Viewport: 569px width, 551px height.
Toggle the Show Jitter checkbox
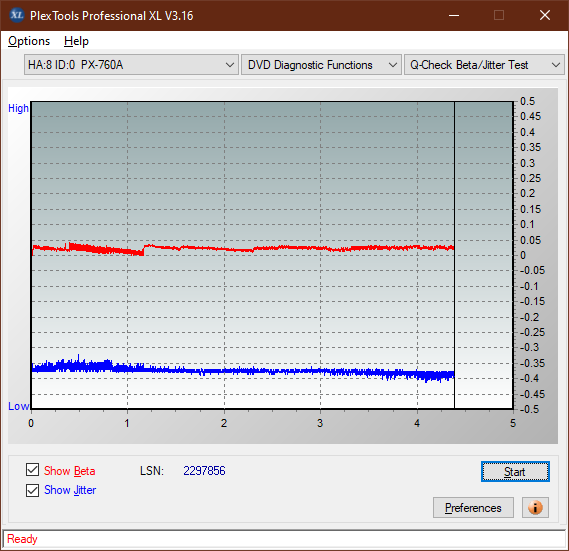tap(32, 490)
